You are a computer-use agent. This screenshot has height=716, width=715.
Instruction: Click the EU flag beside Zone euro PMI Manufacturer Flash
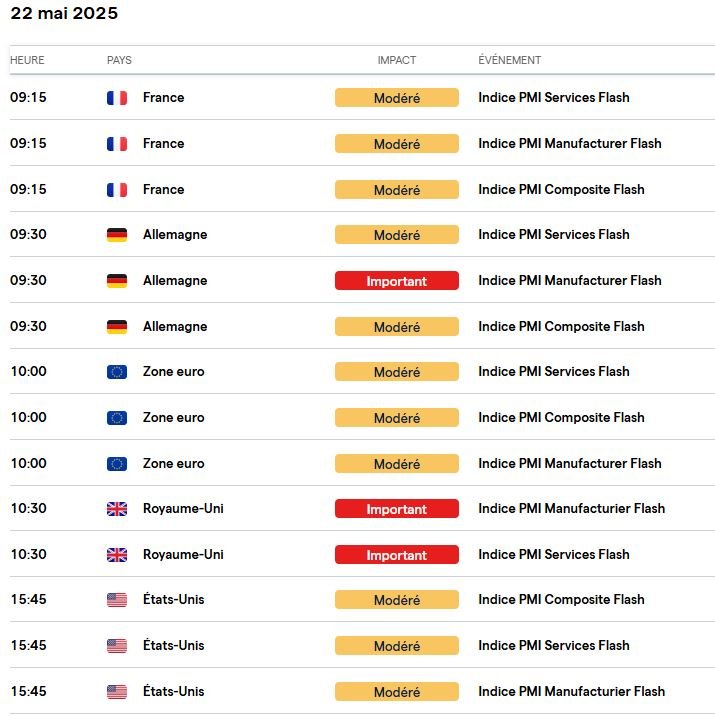117,464
